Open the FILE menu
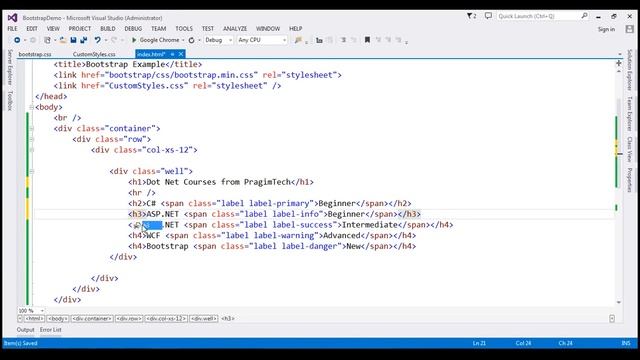The image size is (640, 360). pos(12,29)
